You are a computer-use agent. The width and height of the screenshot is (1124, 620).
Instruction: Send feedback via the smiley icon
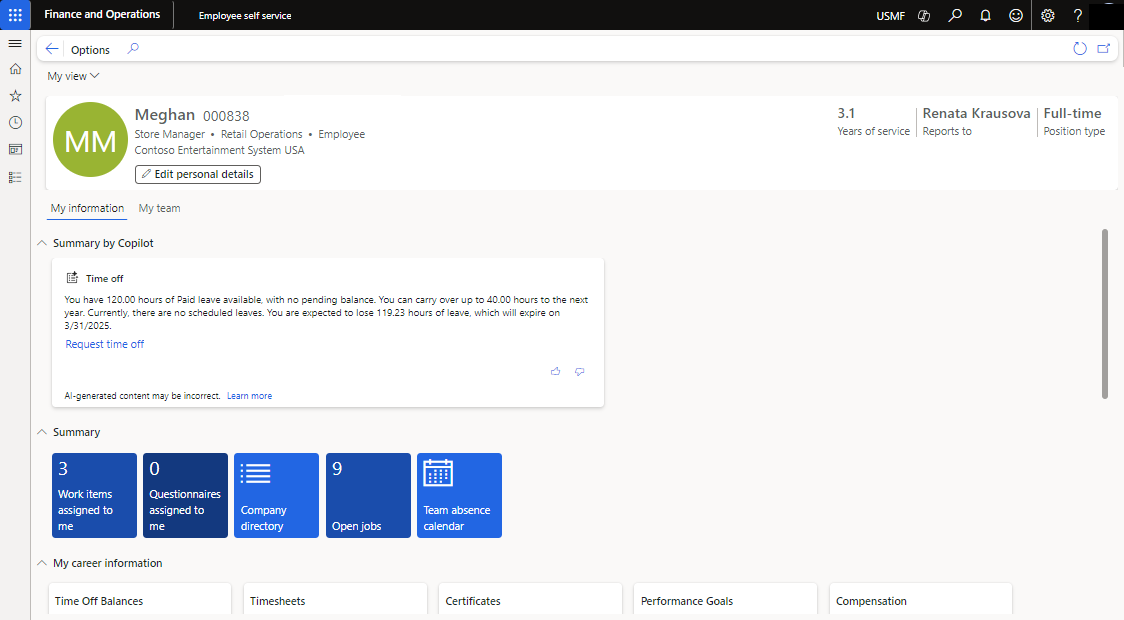[1015, 15]
